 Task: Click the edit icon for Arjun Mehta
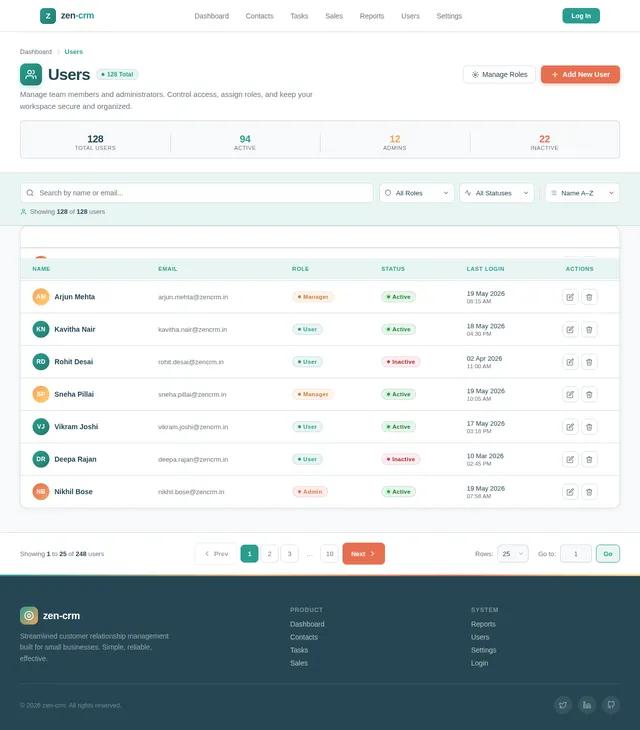[570, 297]
